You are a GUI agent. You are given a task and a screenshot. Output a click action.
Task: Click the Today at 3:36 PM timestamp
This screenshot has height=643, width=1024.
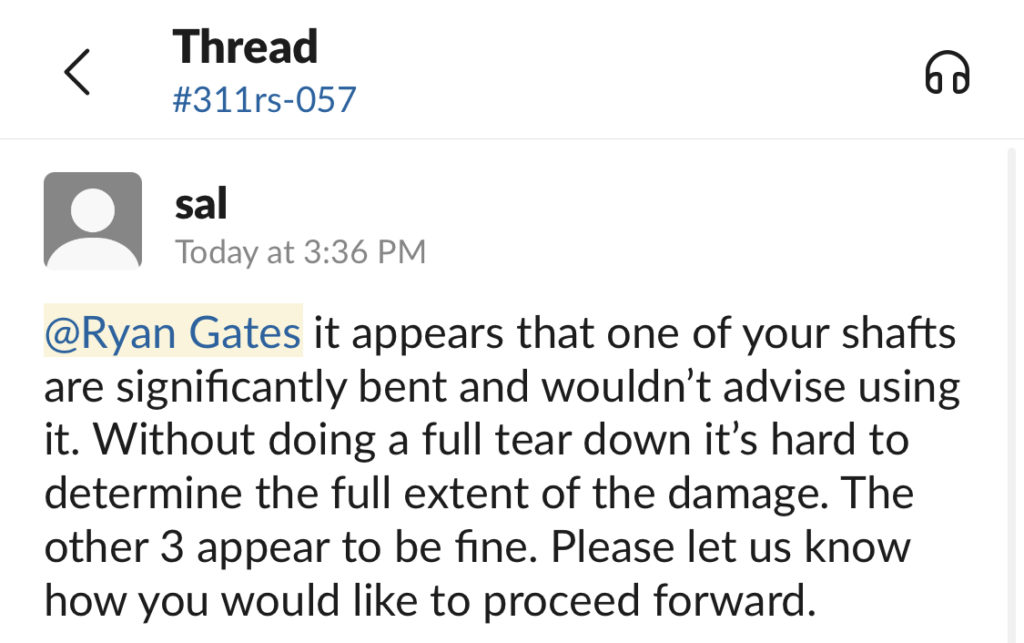[300, 252]
